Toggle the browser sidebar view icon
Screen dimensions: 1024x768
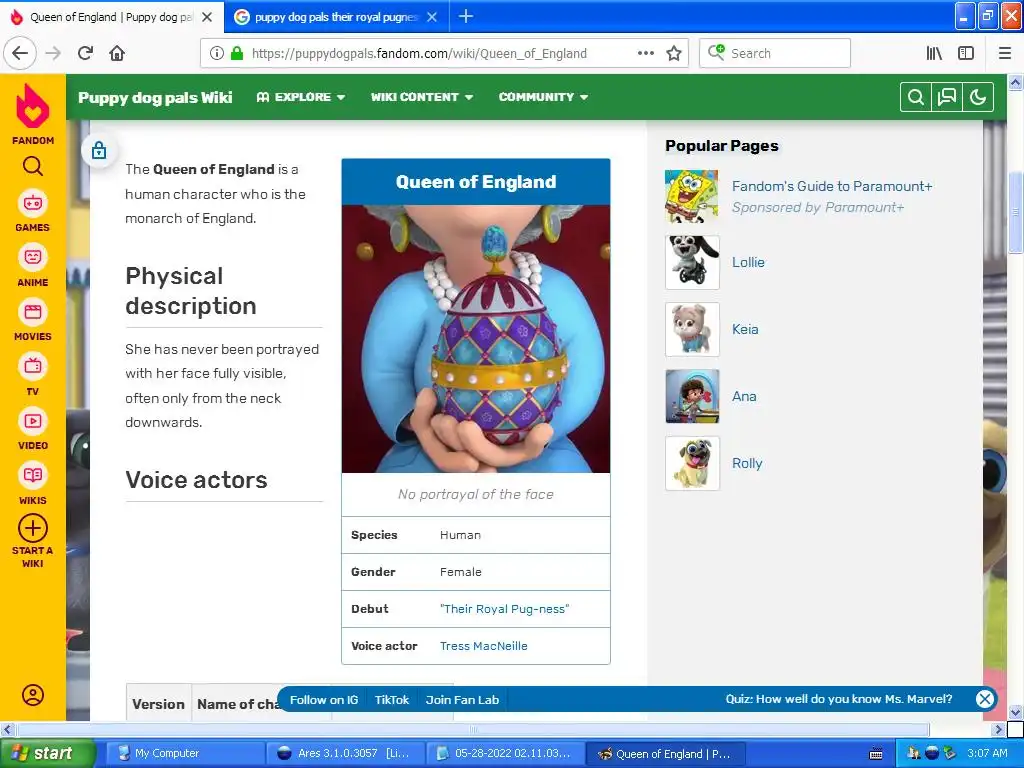[966, 54]
